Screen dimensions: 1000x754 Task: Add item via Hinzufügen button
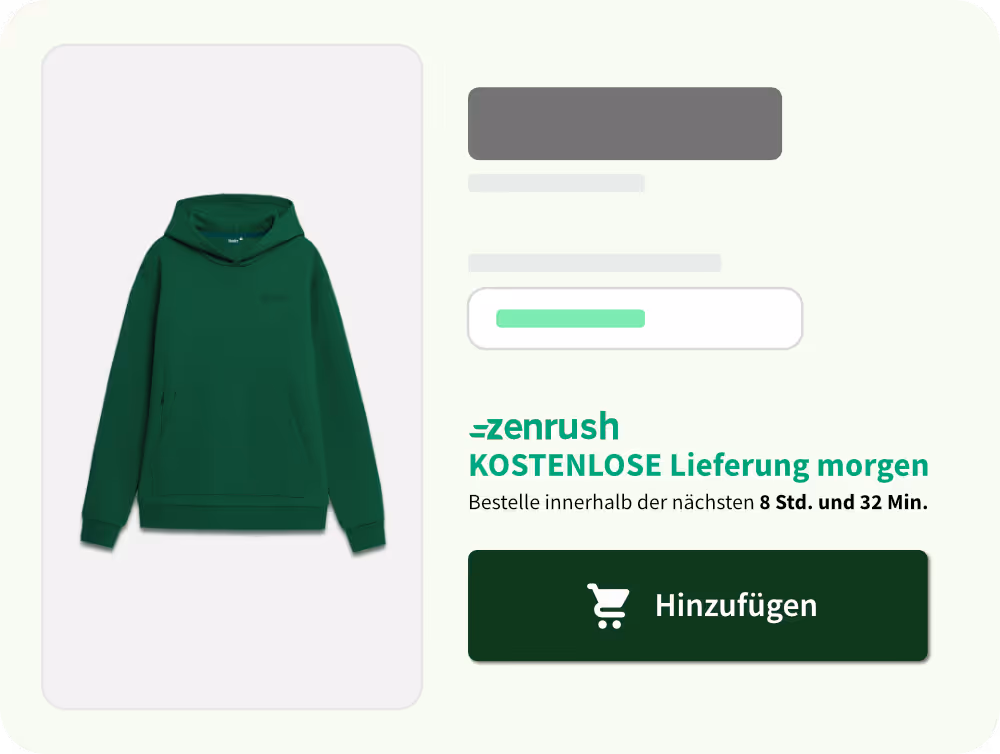click(698, 605)
